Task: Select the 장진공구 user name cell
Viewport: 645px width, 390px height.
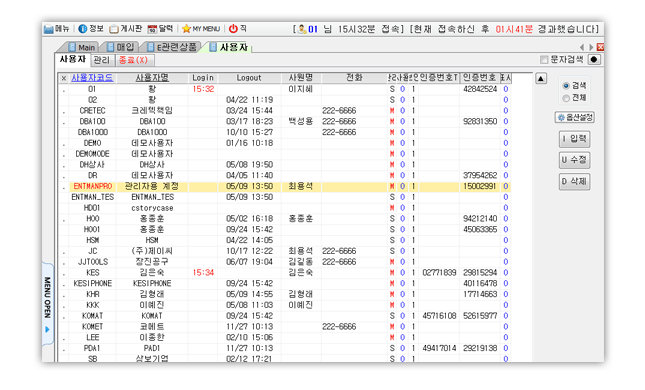Action: (152, 262)
